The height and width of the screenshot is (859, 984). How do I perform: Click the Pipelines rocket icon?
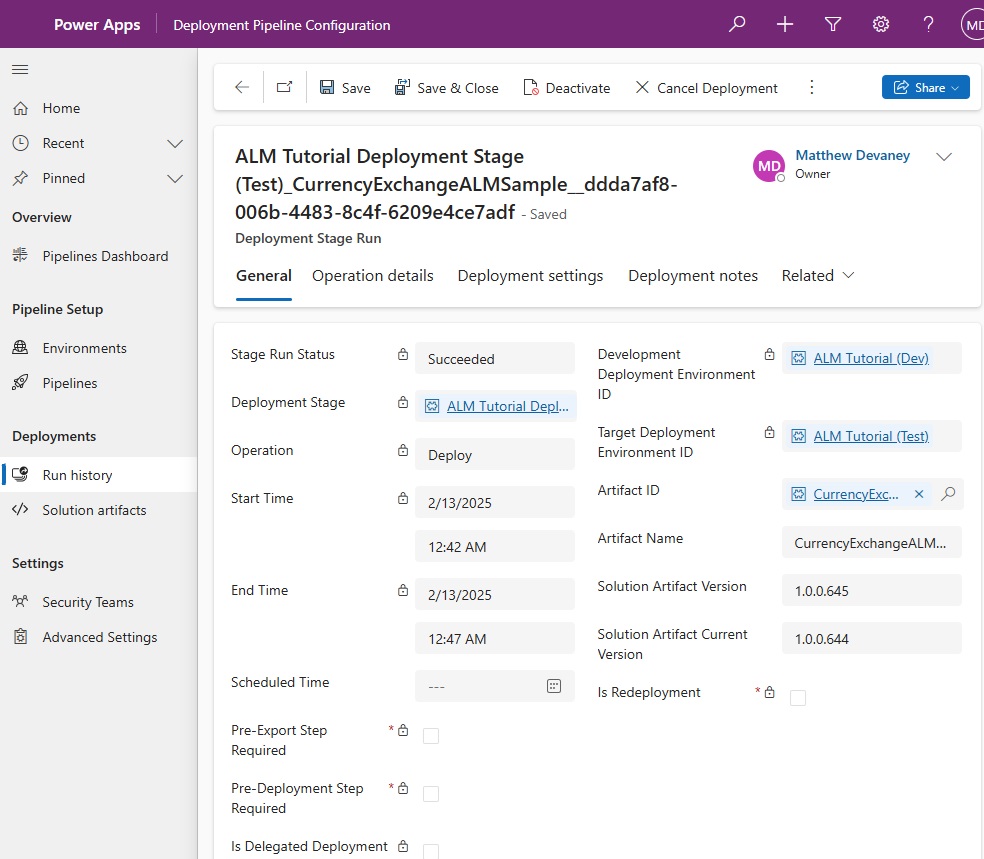pyautogui.click(x=20, y=383)
